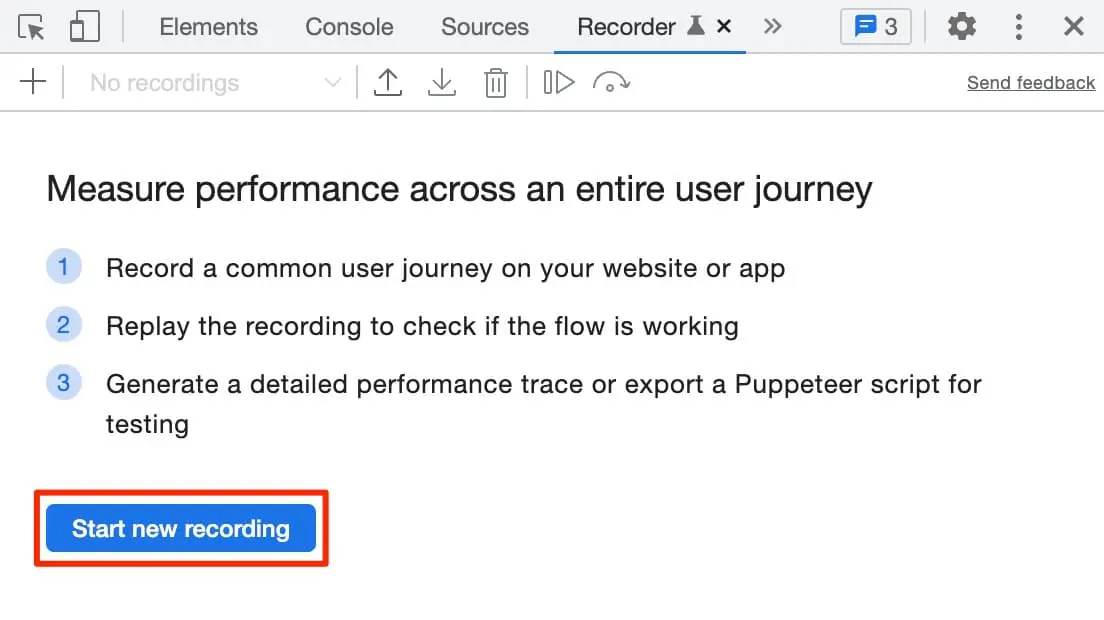Viewport: 1104px width, 620px height.
Task: Follow the Send feedback link
Action: (x=1030, y=83)
